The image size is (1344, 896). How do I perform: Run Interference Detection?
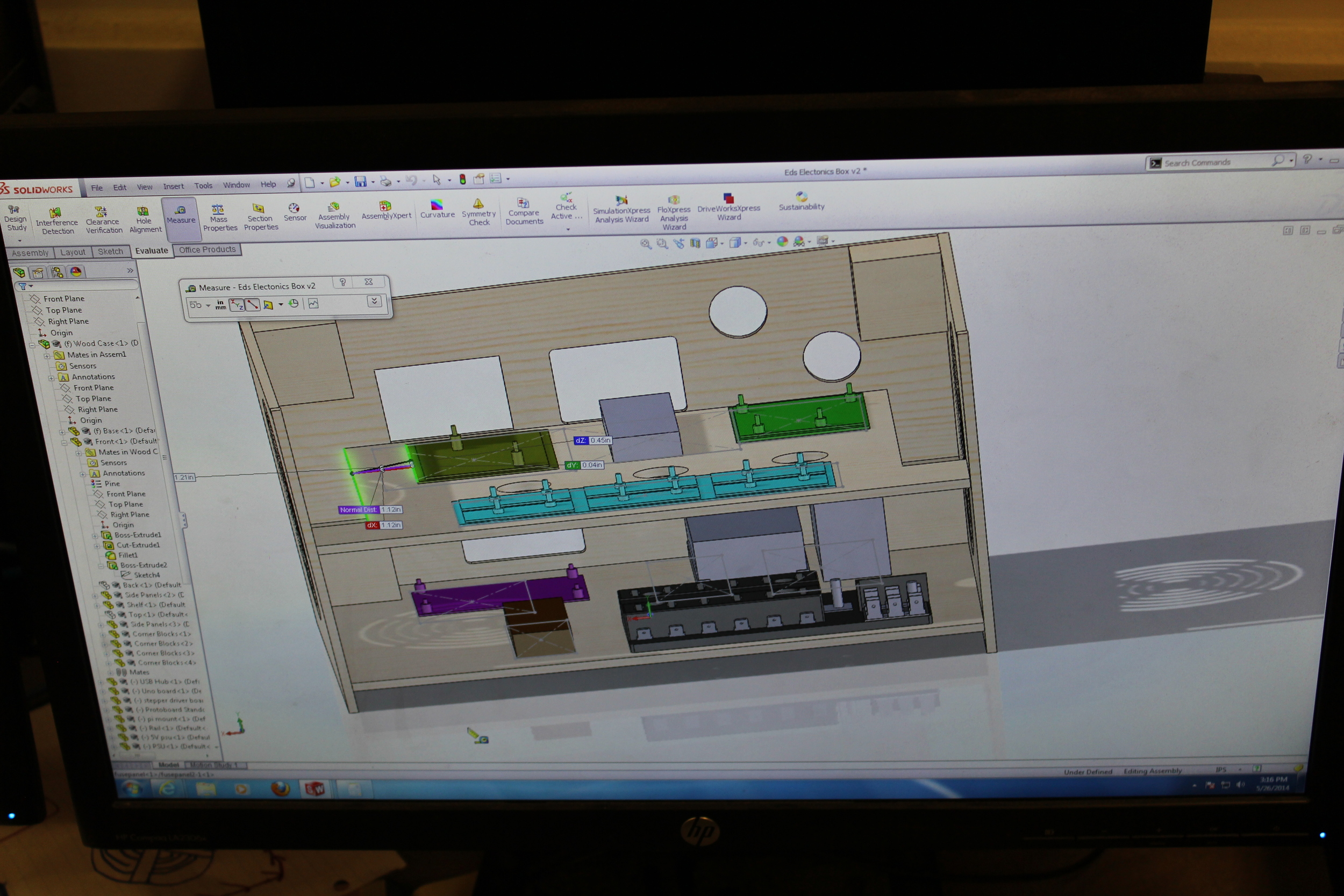pos(56,220)
